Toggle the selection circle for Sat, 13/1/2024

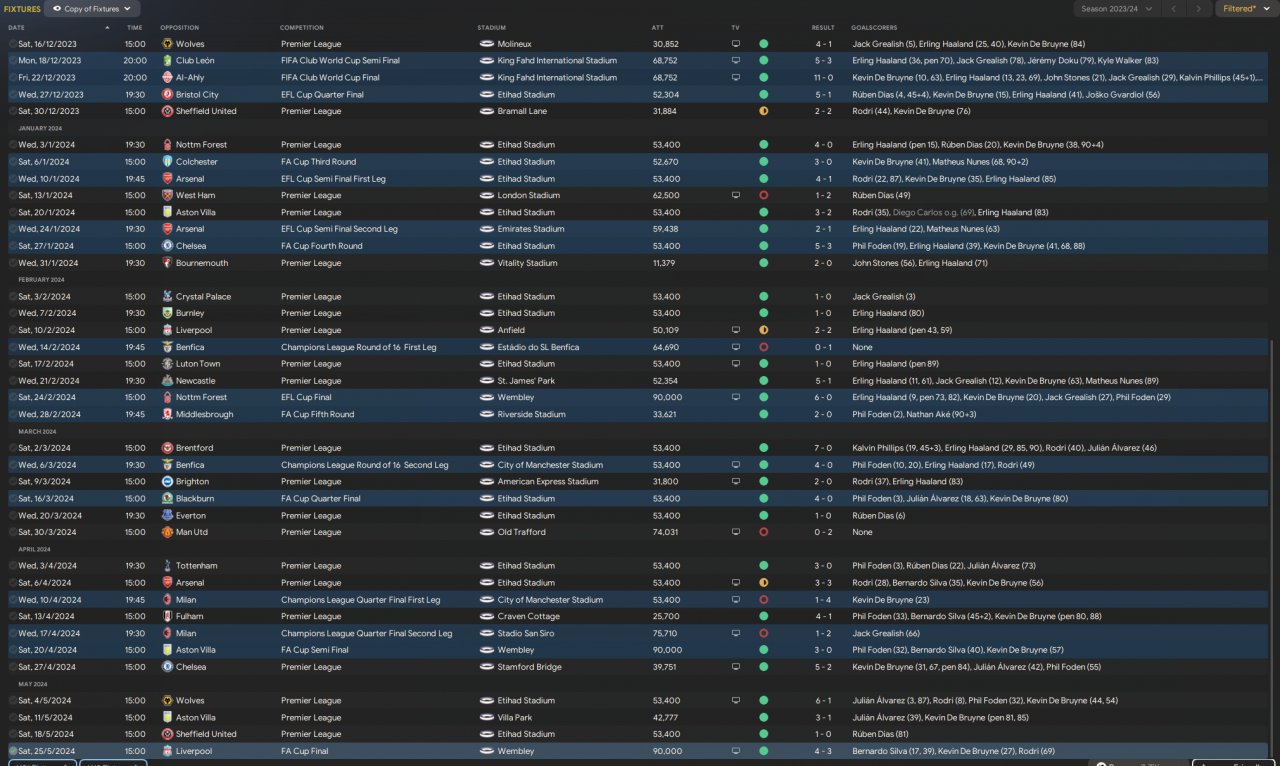click(x=12, y=196)
